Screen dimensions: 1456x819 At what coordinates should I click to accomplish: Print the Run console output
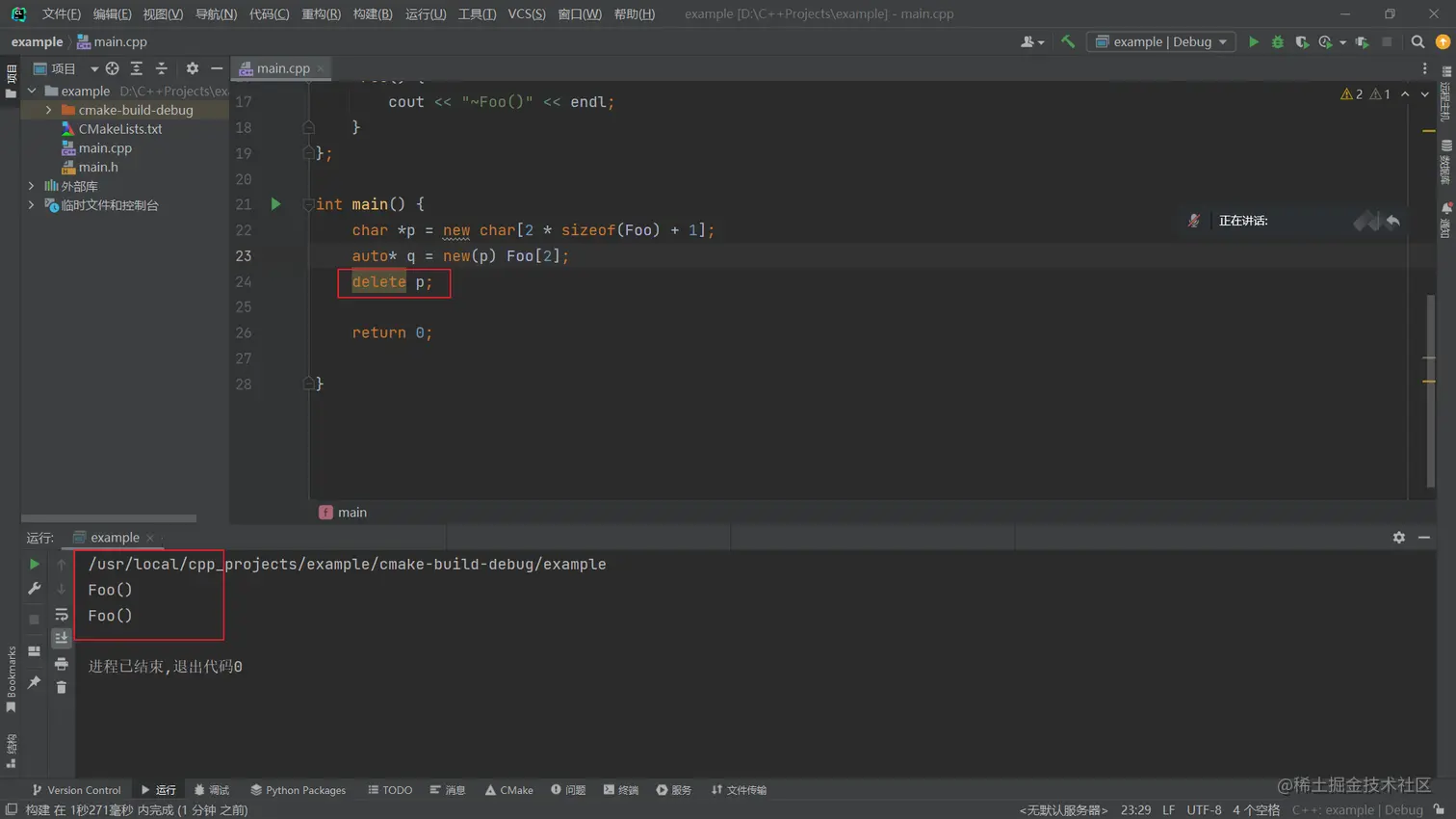[x=62, y=664]
